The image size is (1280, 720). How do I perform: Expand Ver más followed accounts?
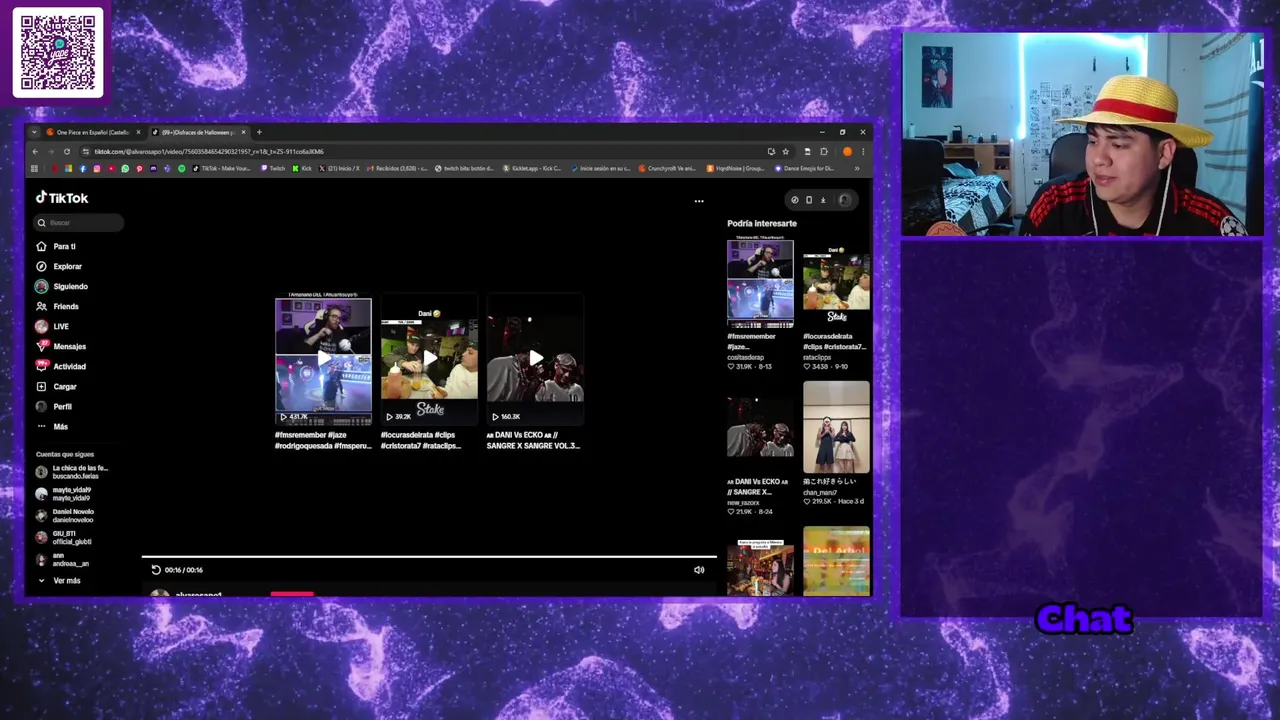[59, 580]
